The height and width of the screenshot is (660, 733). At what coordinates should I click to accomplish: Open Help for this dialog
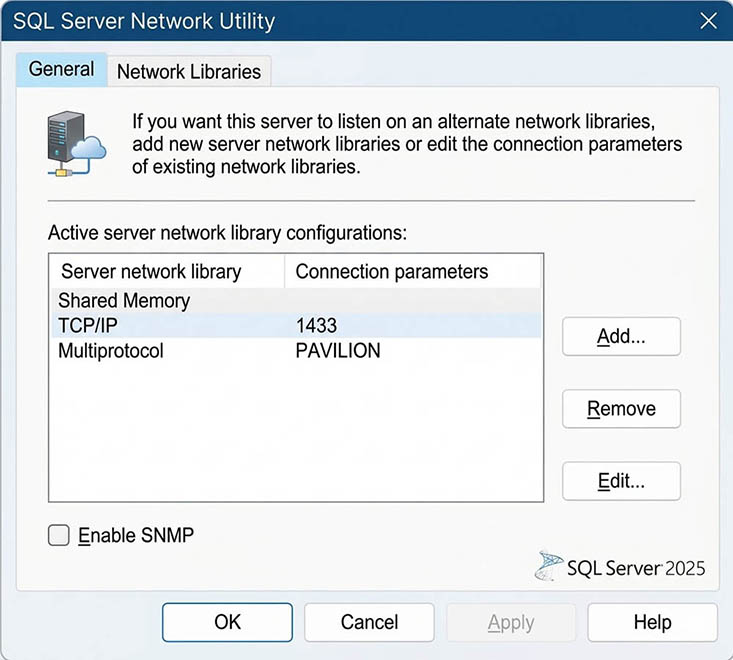(653, 622)
